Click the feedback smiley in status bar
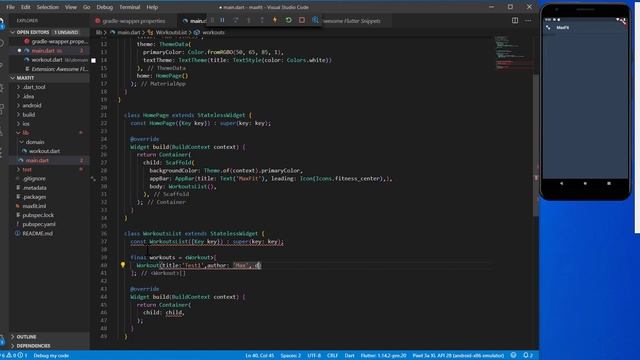640x360 pixels. 513,355
